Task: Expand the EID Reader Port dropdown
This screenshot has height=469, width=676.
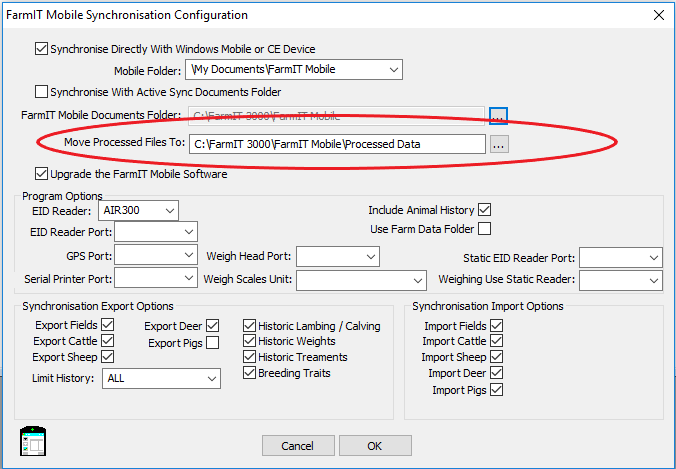Action: [x=156, y=231]
